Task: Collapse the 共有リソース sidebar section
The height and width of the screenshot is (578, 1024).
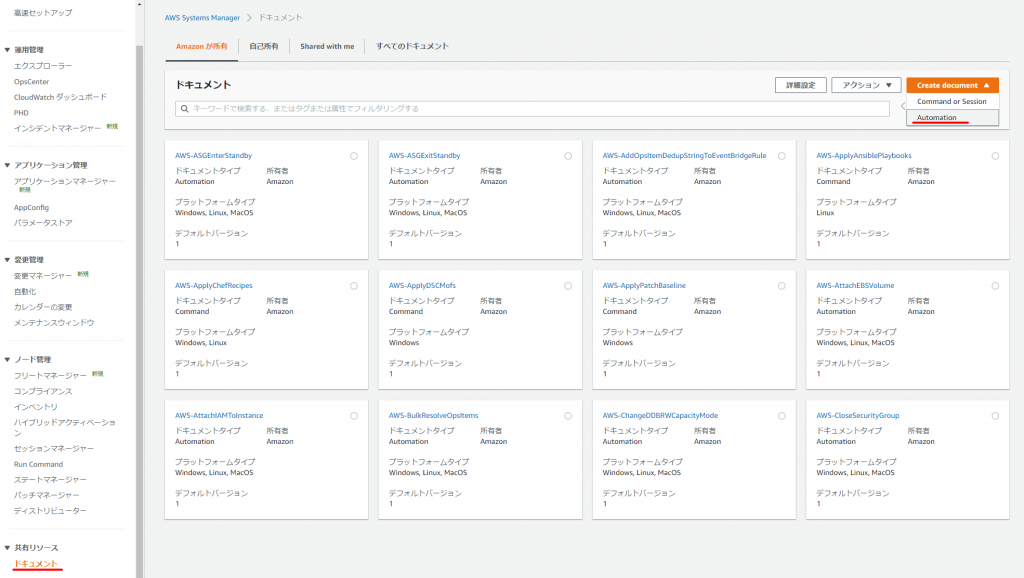Action: (7, 548)
